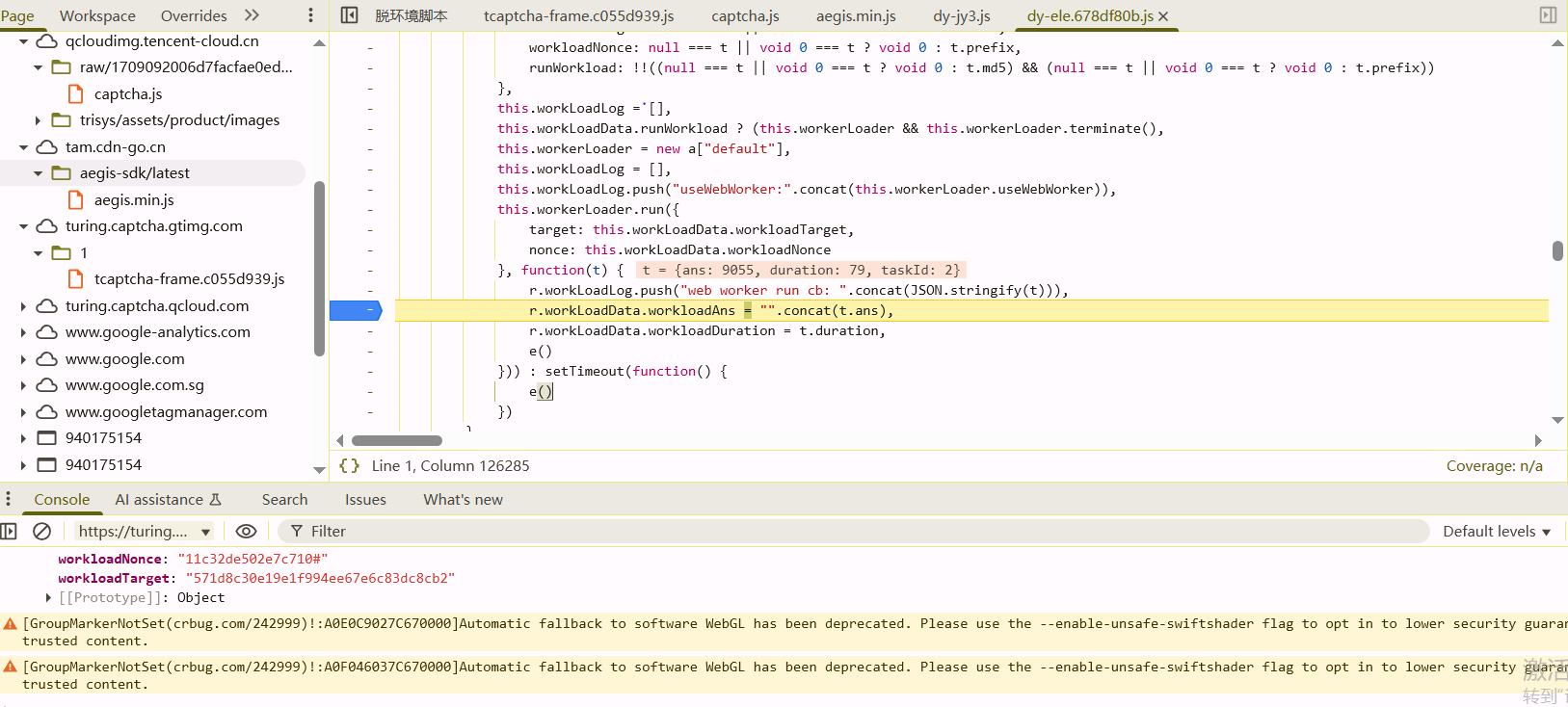Open the drawer three-dot menu beside Console
Viewport: 1568px width, 707px height.
pyautogui.click(x=8, y=499)
